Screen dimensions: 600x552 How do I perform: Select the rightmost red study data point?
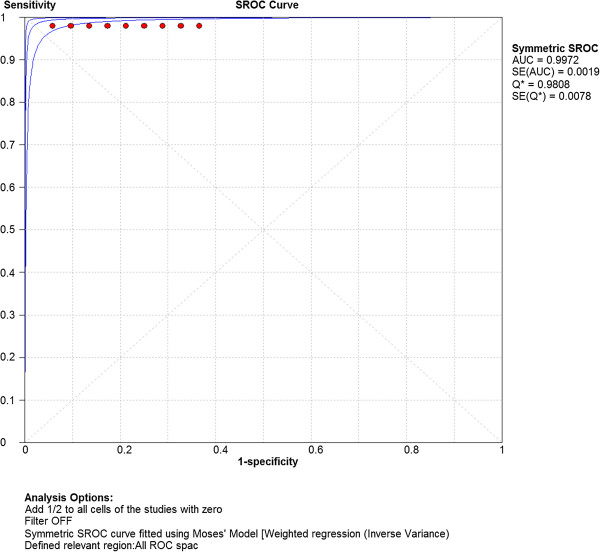pyautogui.click(x=199, y=26)
